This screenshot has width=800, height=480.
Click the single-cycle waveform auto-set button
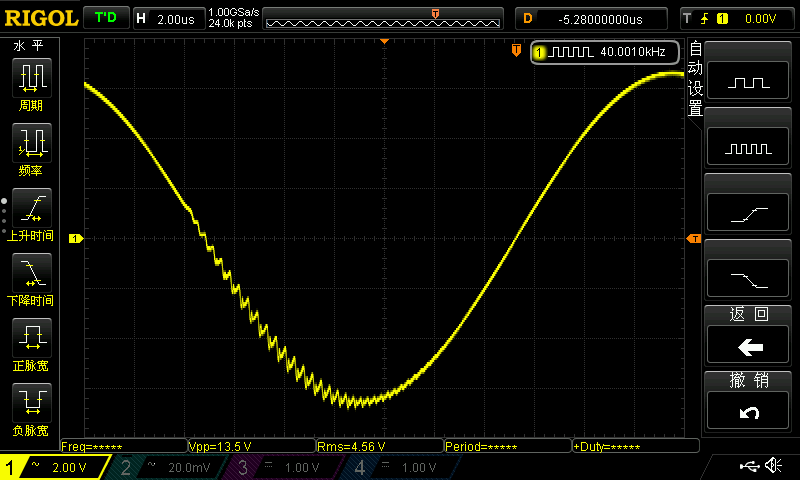click(x=748, y=81)
